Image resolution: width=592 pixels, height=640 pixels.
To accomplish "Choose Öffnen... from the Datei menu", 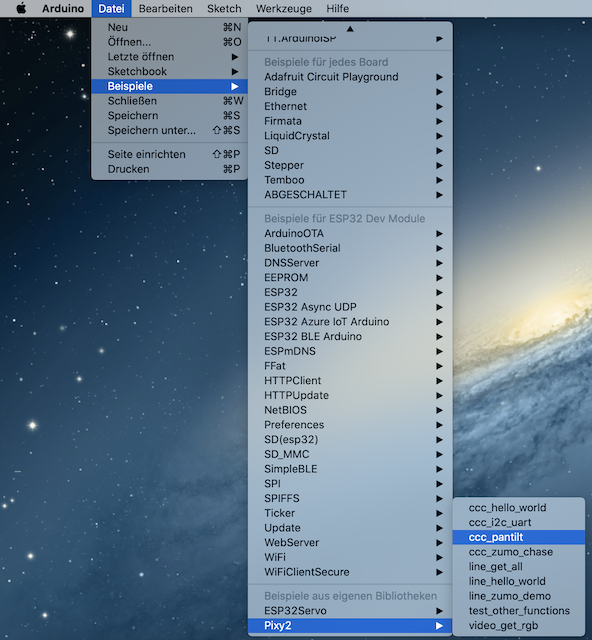I will click(169, 42).
